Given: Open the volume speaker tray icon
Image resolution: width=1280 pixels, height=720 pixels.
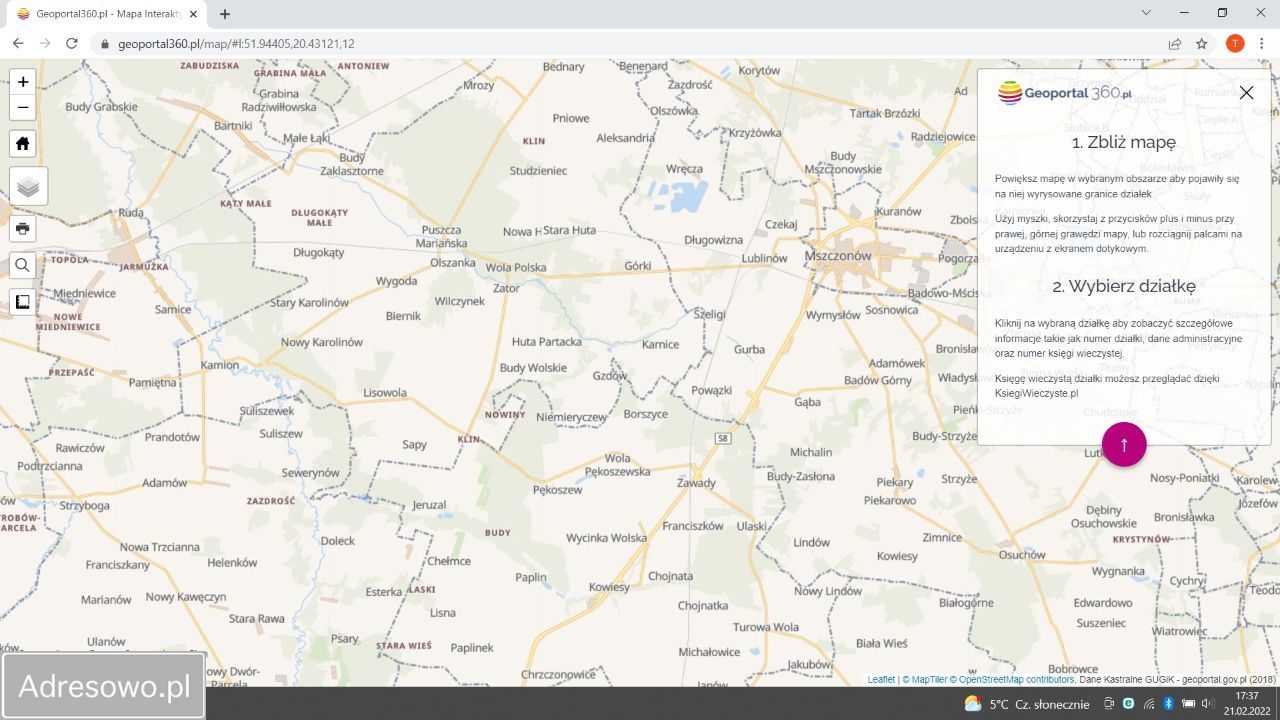Looking at the screenshot, I should click(x=1208, y=704).
